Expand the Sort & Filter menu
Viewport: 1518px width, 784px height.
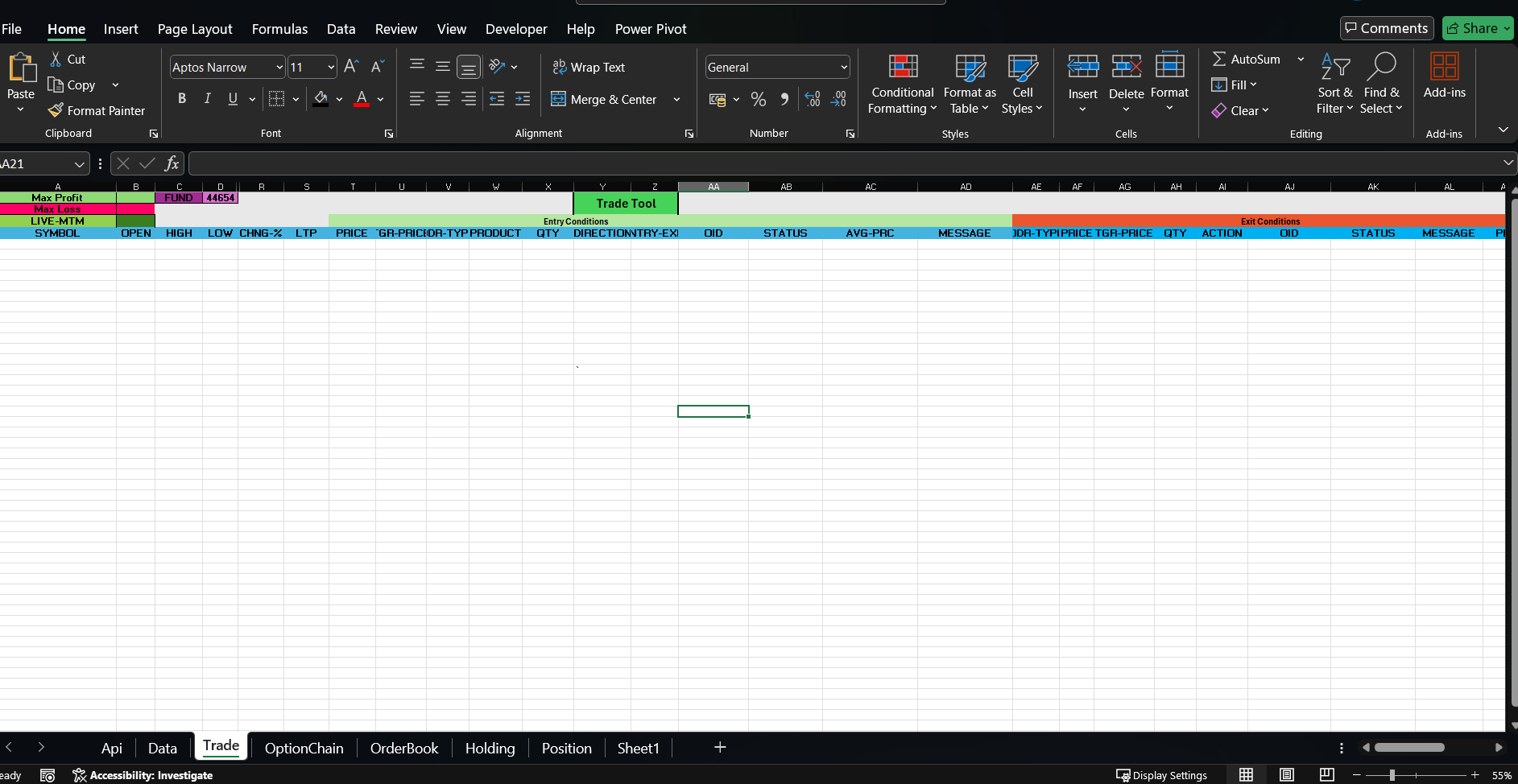coord(1335,84)
